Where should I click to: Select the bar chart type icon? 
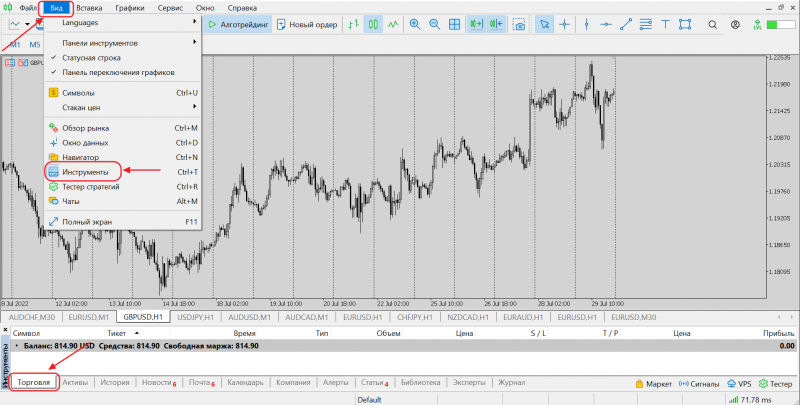tap(353, 24)
